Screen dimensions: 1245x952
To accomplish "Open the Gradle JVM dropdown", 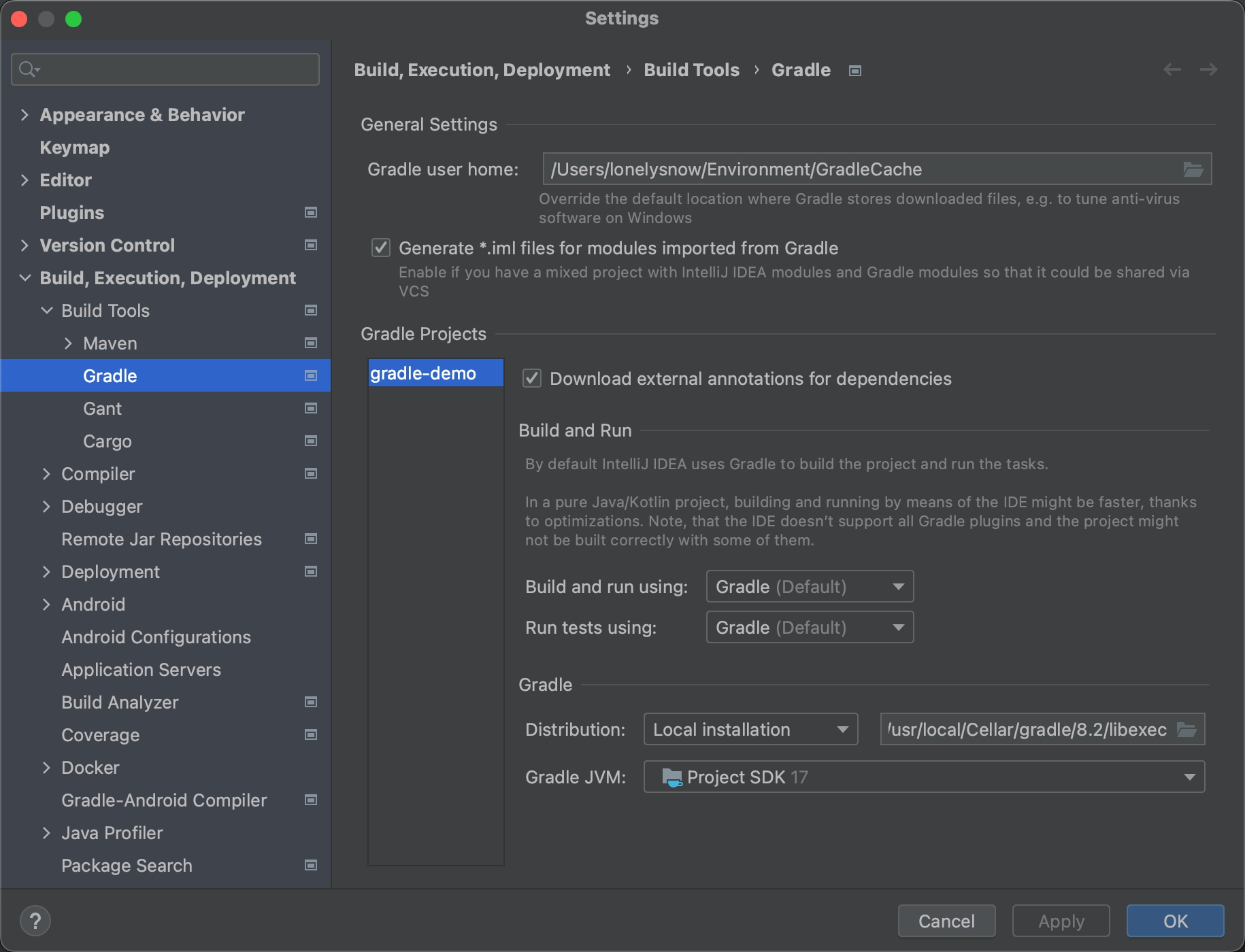I will click(x=923, y=777).
